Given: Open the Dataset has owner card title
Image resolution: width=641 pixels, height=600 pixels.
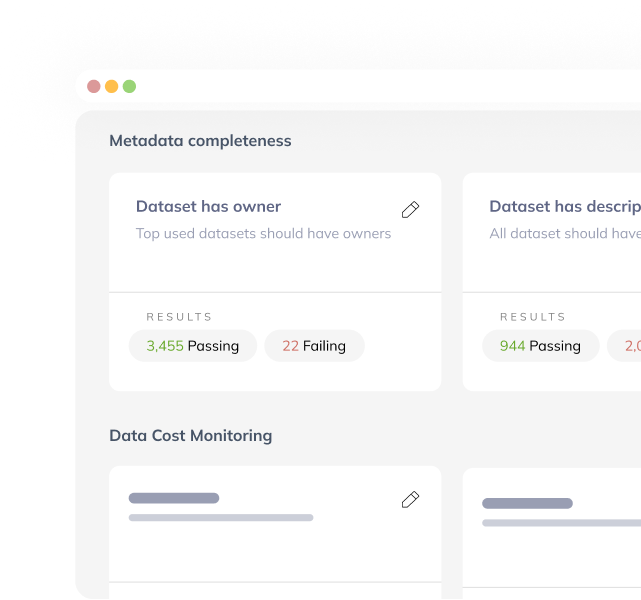Looking at the screenshot, I should [x=208, y=207].
